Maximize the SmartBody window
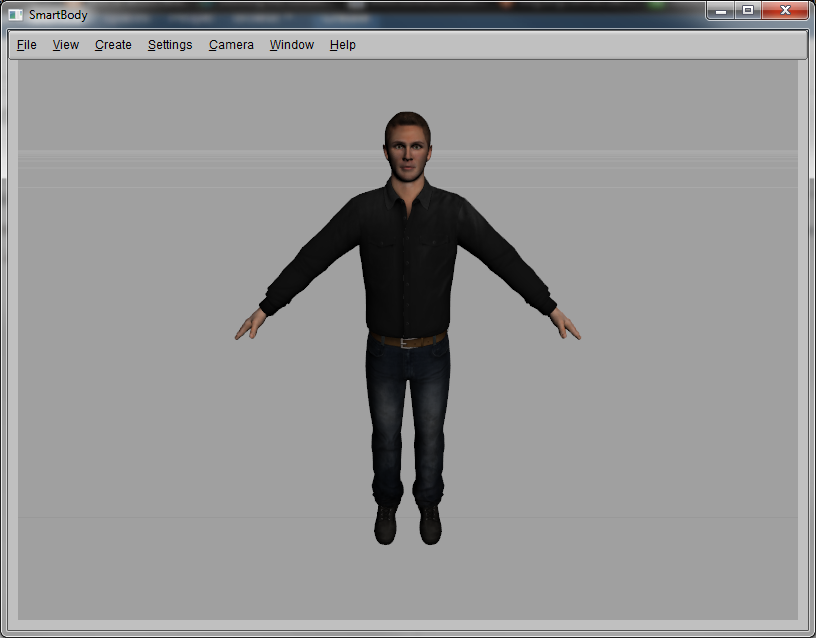 coord(748,10)
